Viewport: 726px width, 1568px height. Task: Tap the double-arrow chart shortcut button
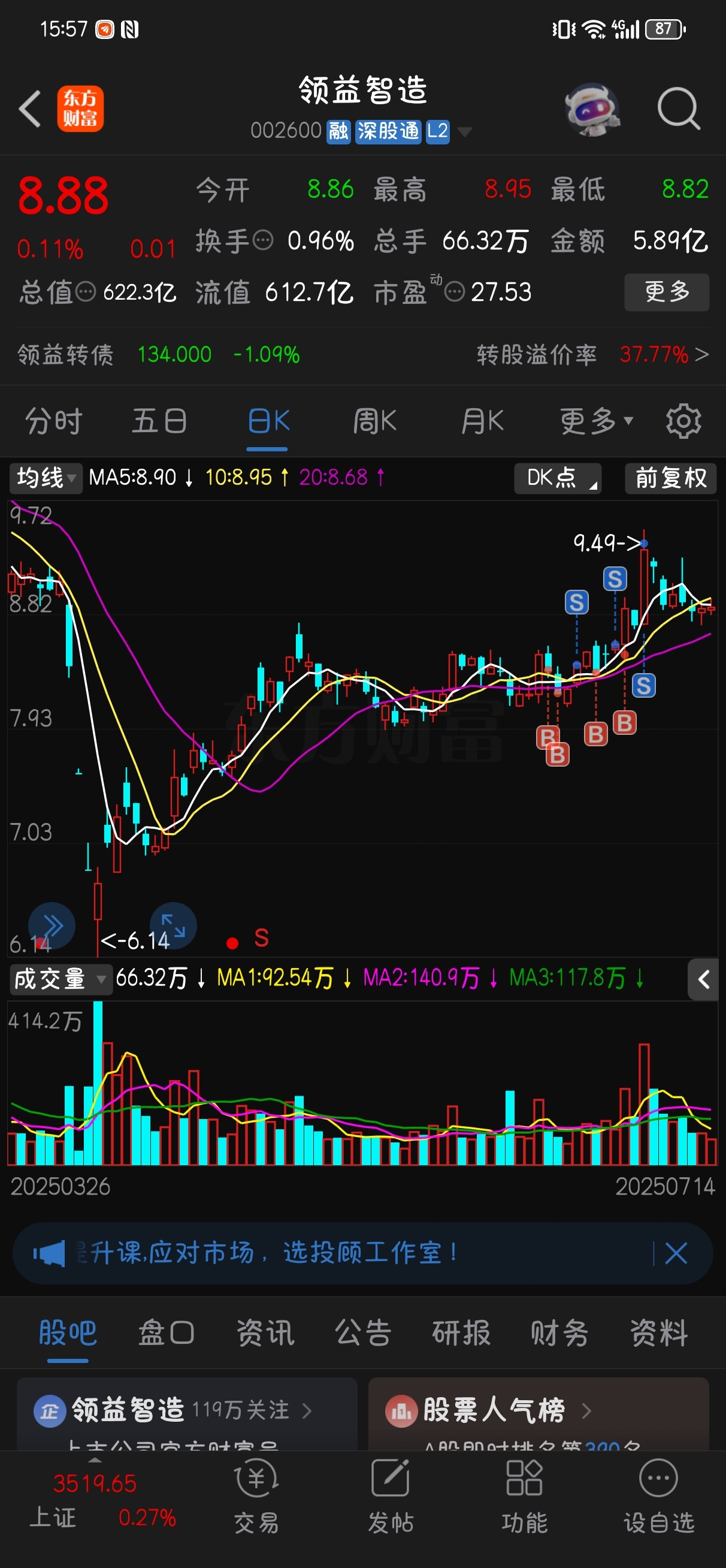coord(52,926)
